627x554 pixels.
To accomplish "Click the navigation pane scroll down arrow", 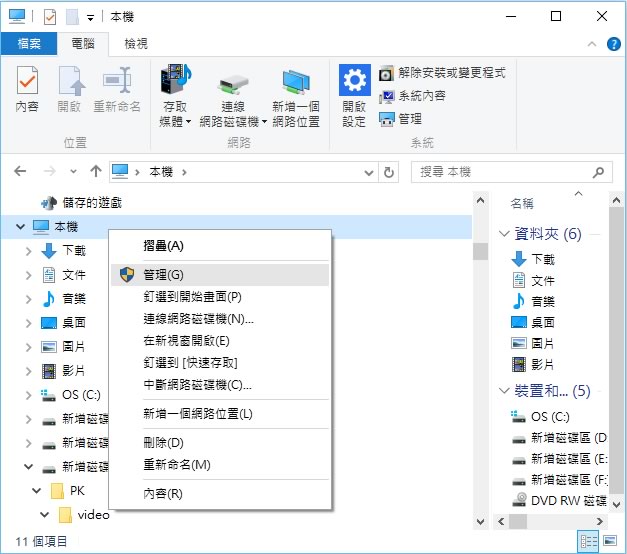I will pos(481,522).
